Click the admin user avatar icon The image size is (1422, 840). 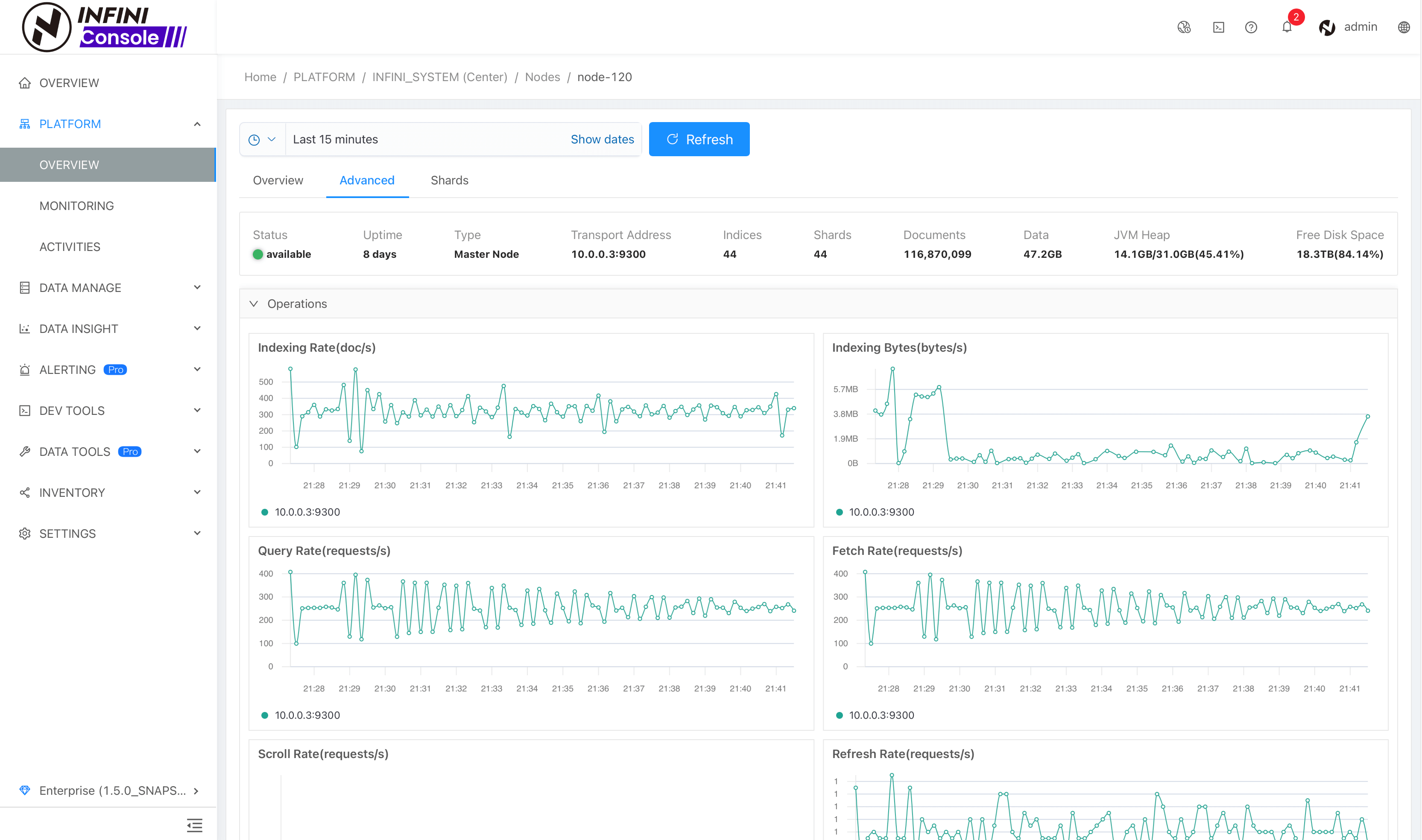tap(1328, 27)
